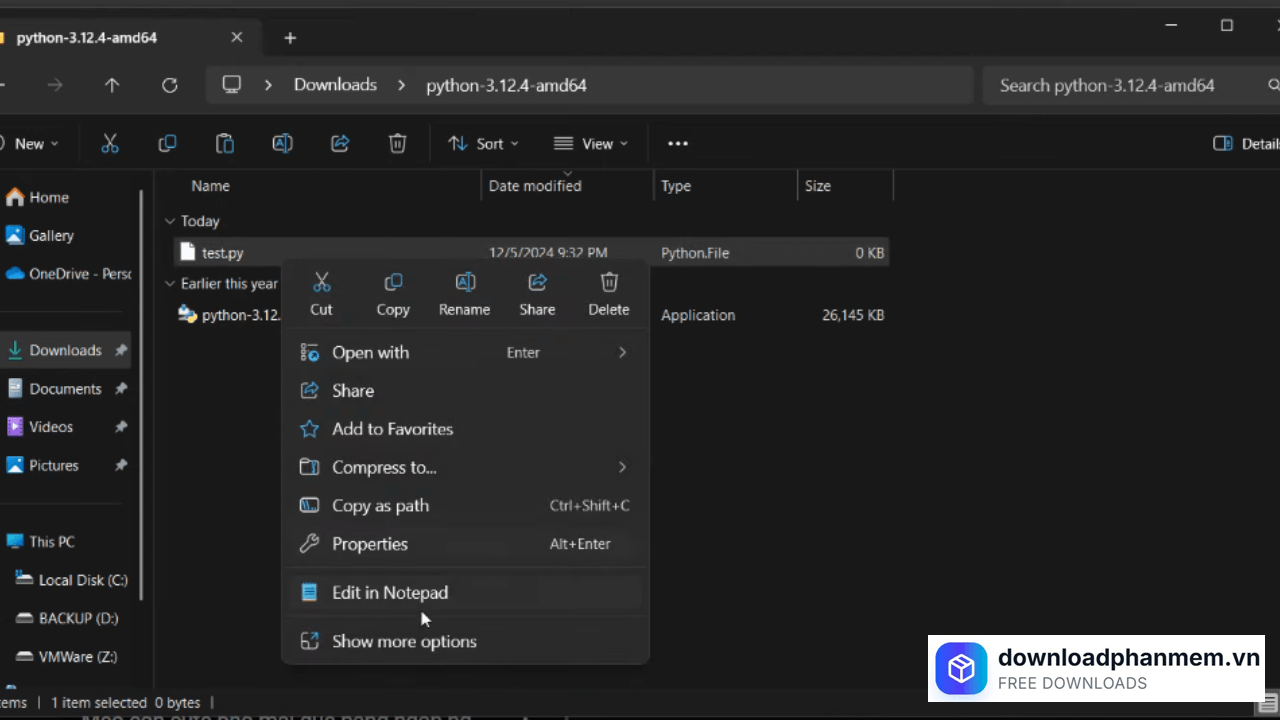Image resolution: width=1280 pixels, height=720 pixels.
Task: Sort by the Size column header
Action: click(818, 186)
